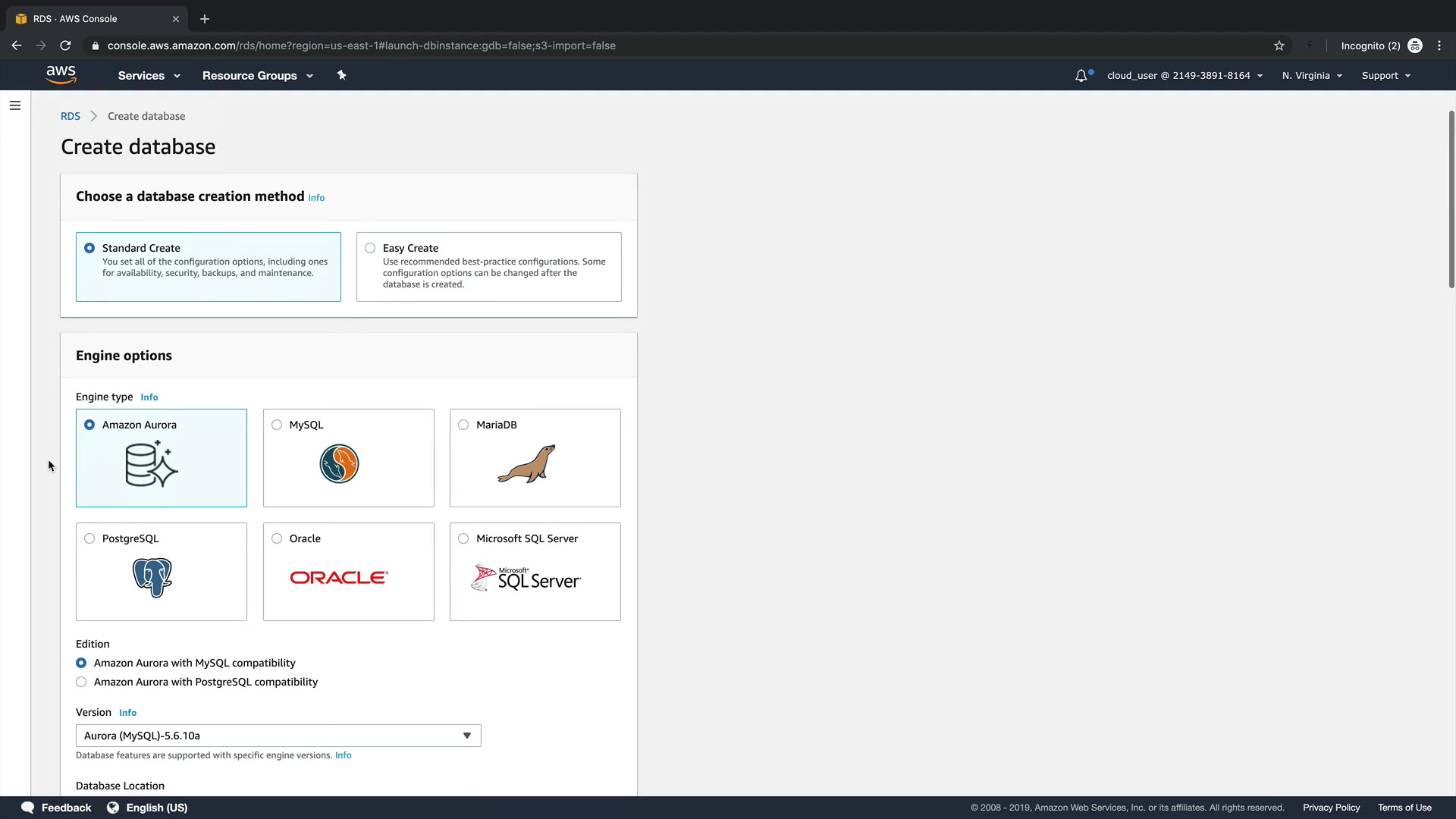Expand the N. Virginia region selector

click(1312, 75)
